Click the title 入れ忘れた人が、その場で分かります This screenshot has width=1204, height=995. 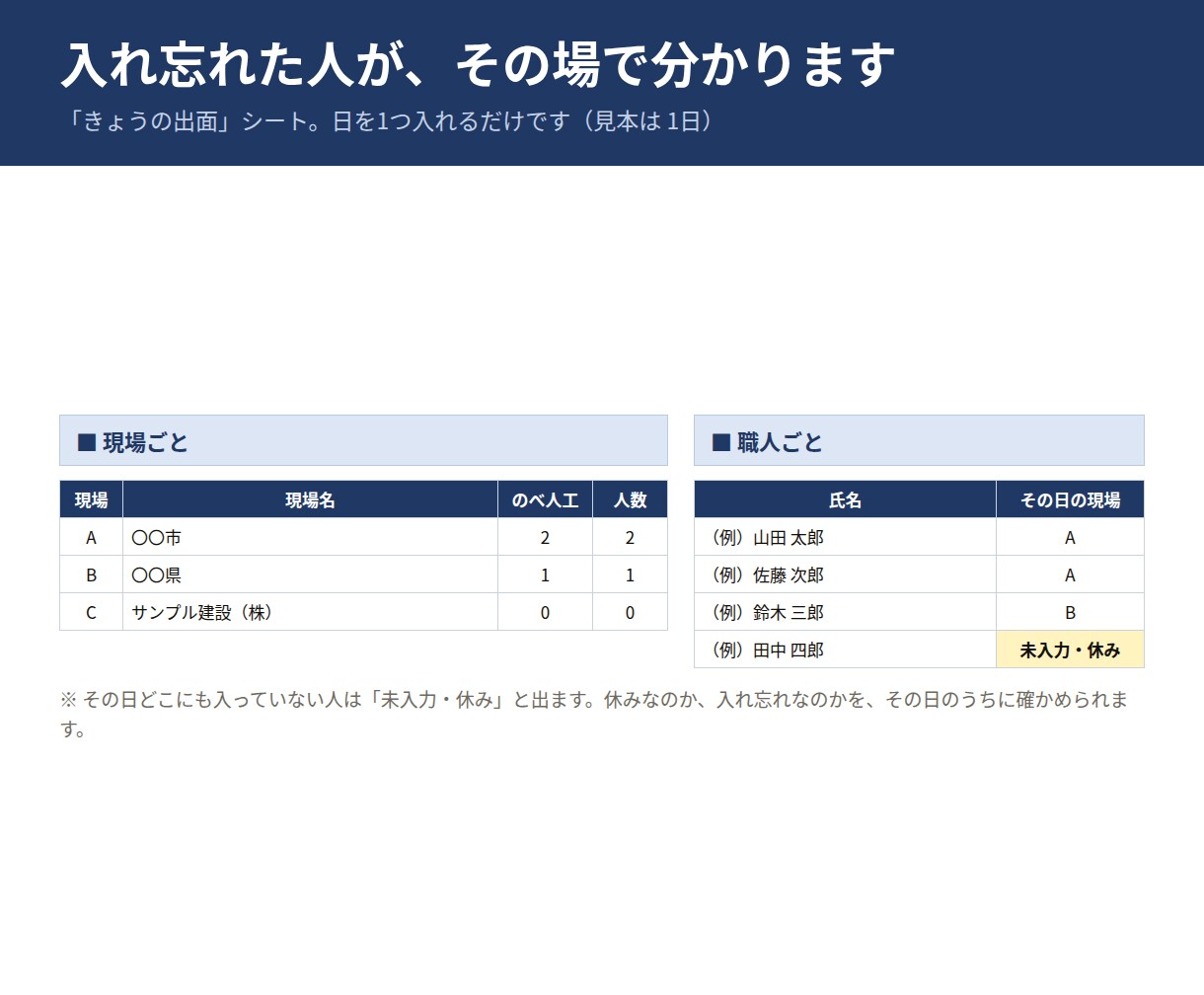click(478, 65)
